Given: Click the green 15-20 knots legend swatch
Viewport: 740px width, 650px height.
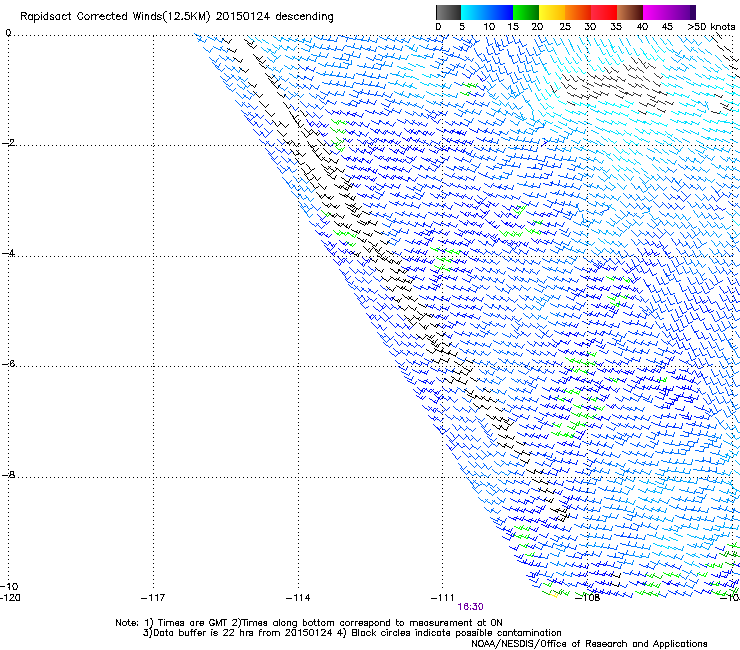Looking at the screenshot, I should click(x=526, y=12).
